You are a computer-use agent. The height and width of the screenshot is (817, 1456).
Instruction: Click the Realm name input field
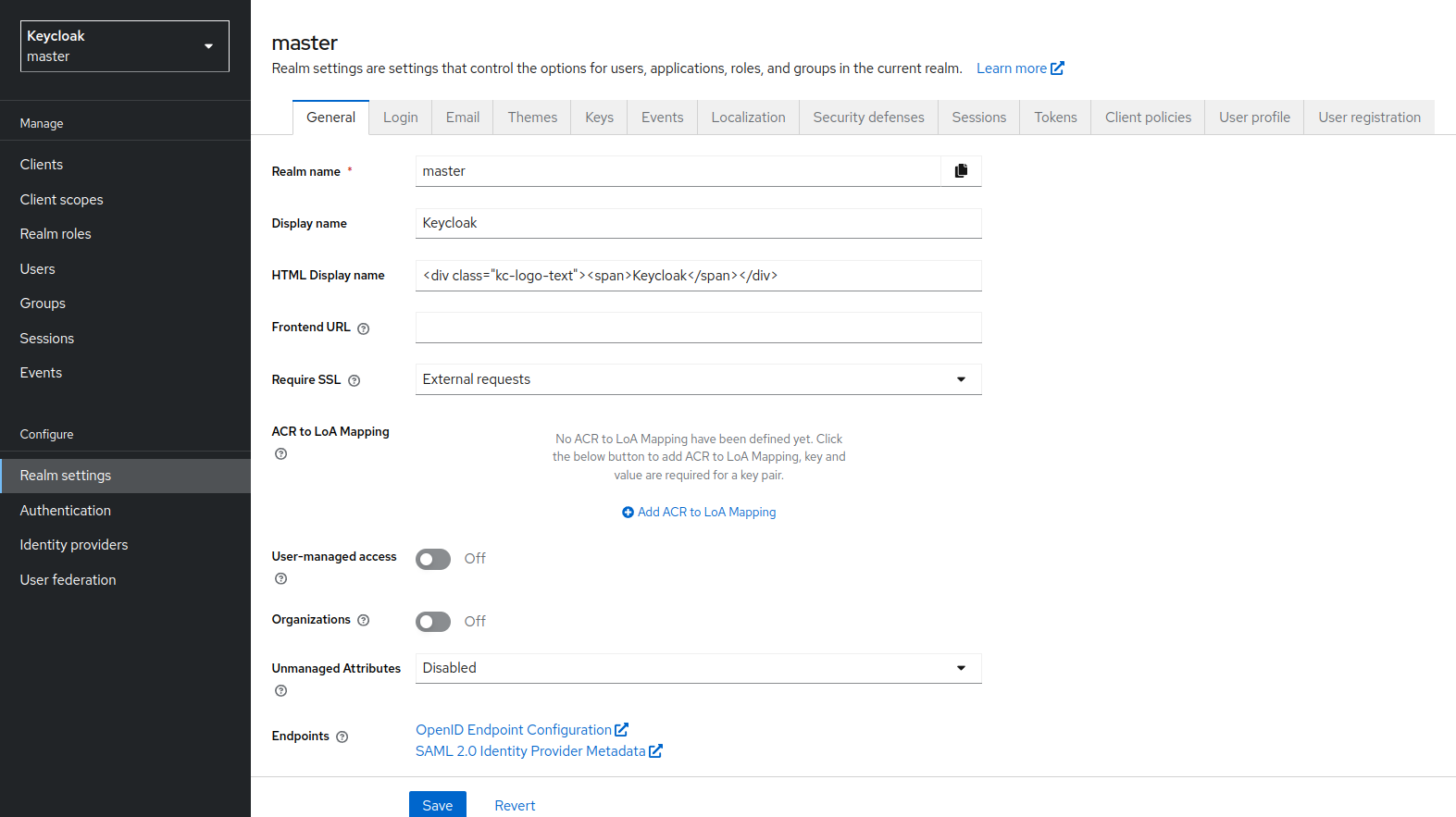coord(678,171)
